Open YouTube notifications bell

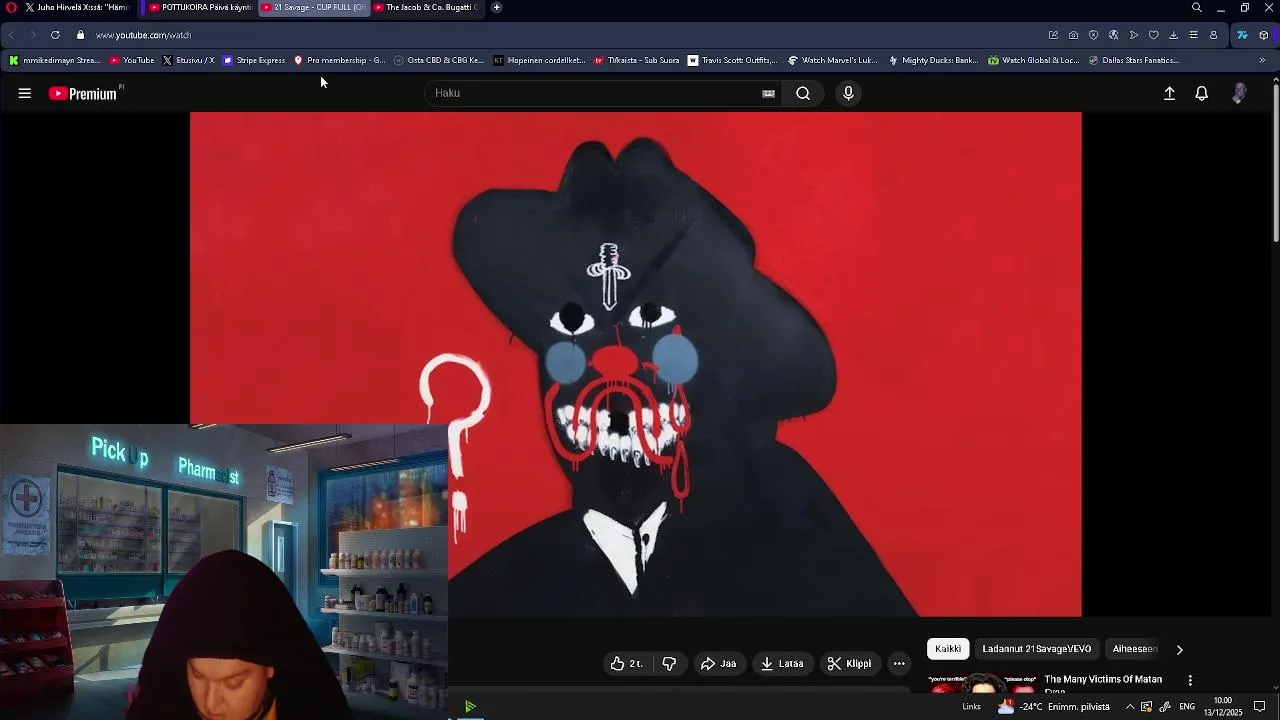(x=1202, y=93)
